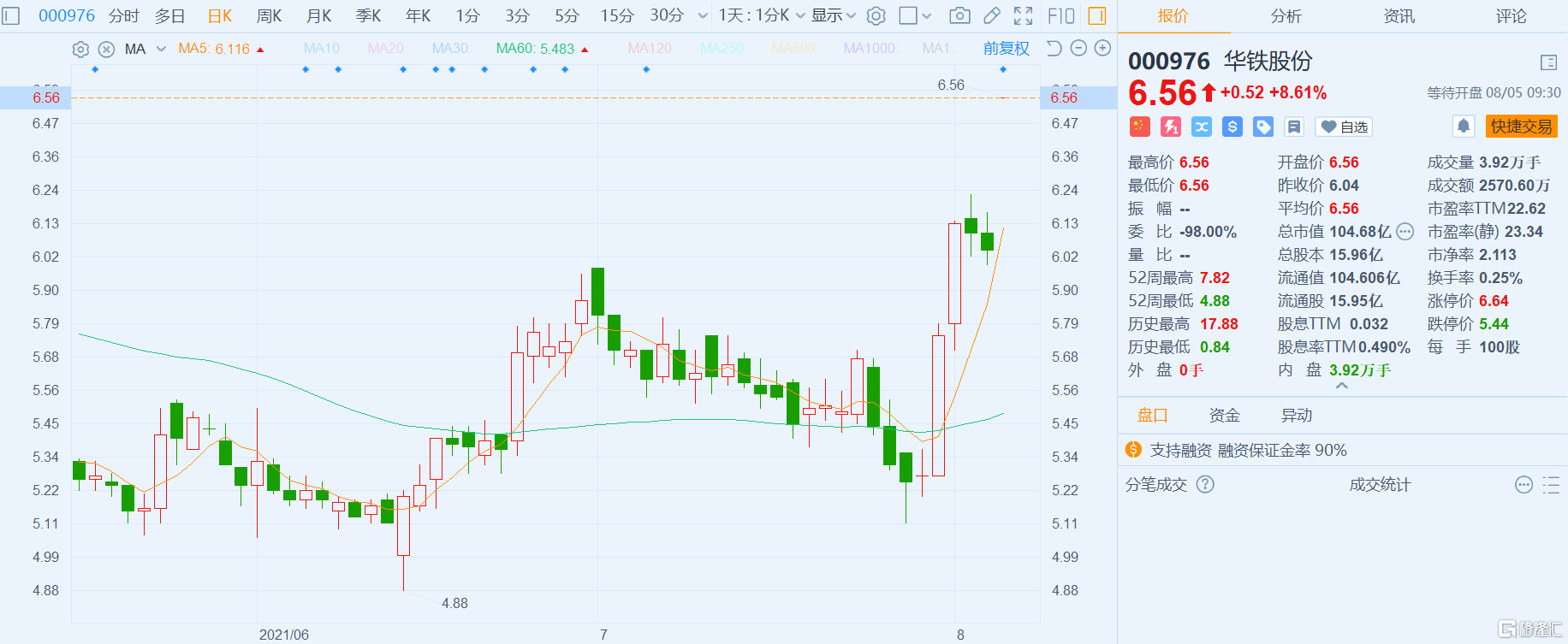Zoom in chart with plus icon
The height and width of the screenshot is (644, 1568).
[x=1103, y=49]
